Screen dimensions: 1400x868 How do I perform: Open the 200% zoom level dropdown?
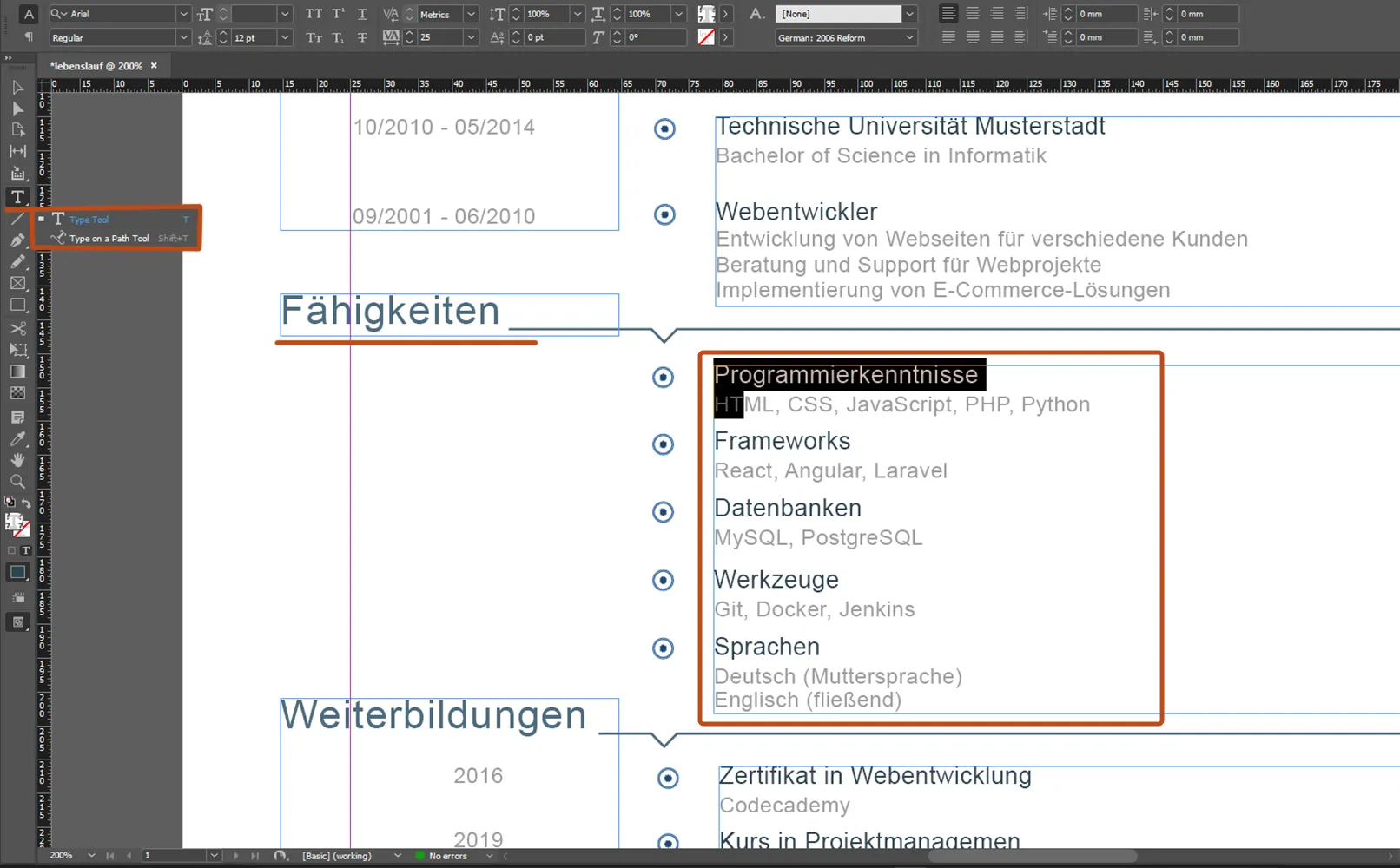click(91, 856)
